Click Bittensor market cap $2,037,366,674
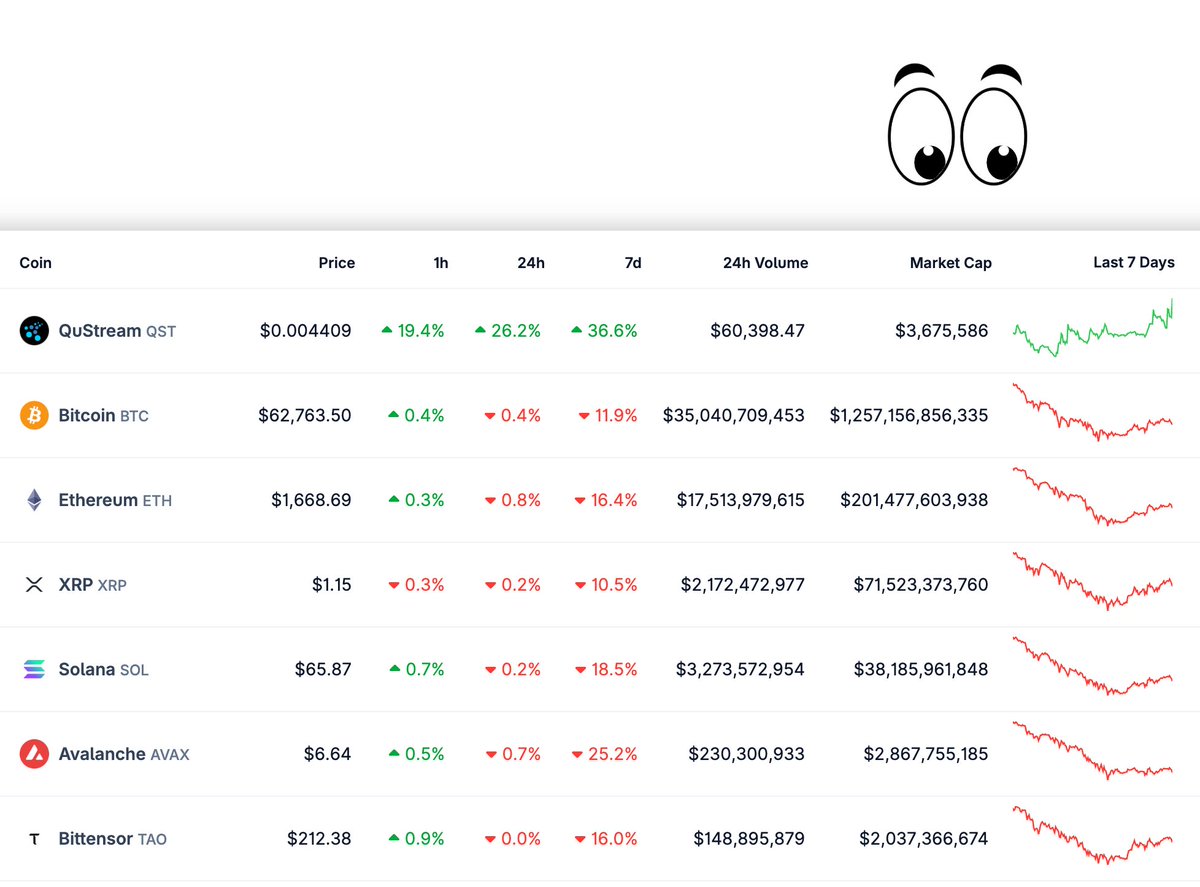 tap(924, 839)
